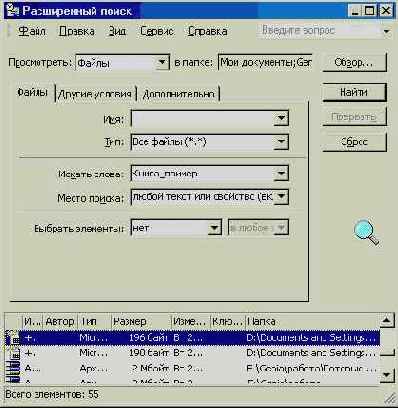
Task: Click the Сброс button
Action: pyautogui.click(x=354, y=142)
